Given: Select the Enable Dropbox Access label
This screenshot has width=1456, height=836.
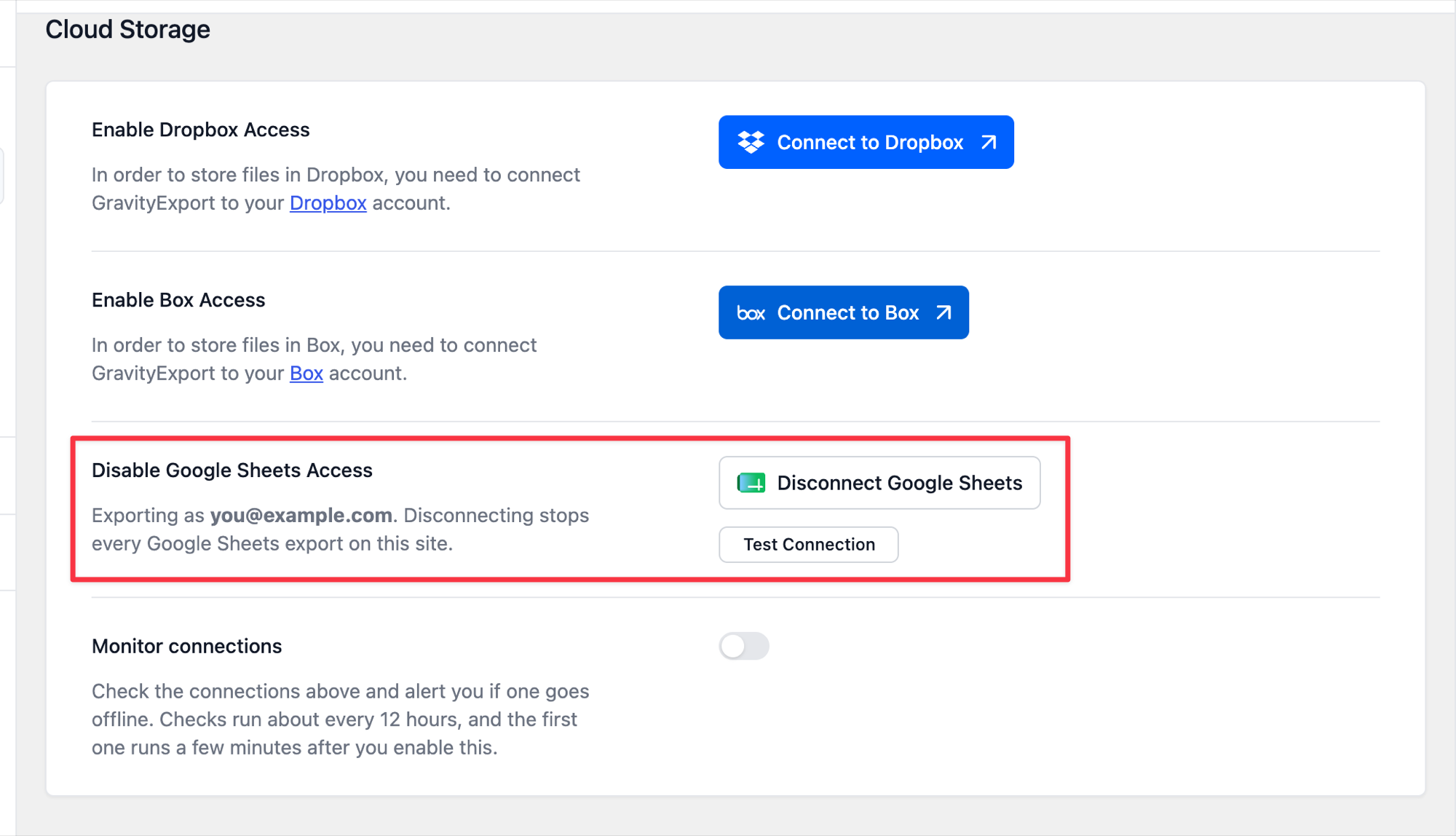Looking at the screenshot, I should click(x=200, y=130).
